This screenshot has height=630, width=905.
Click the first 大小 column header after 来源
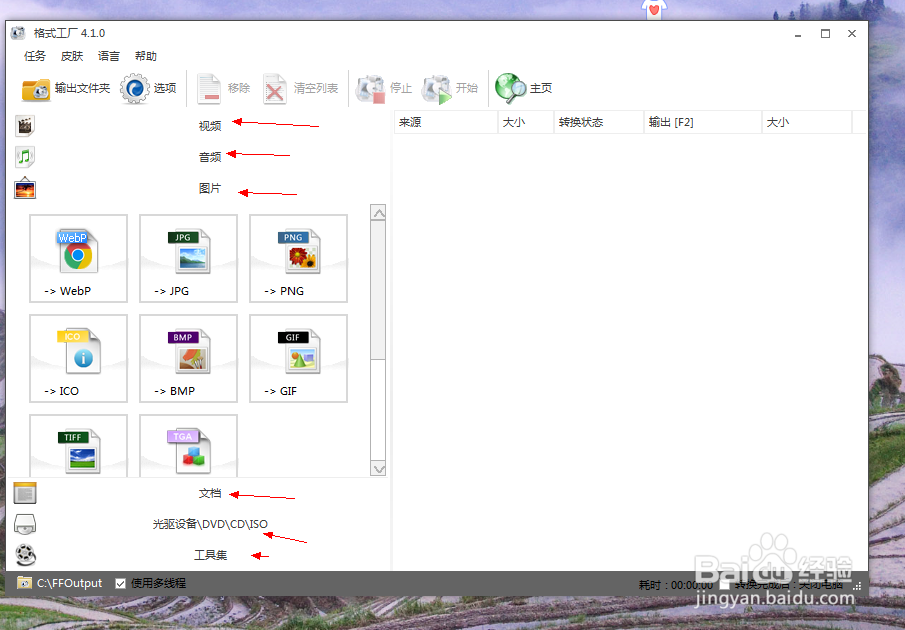coord(526,122)
